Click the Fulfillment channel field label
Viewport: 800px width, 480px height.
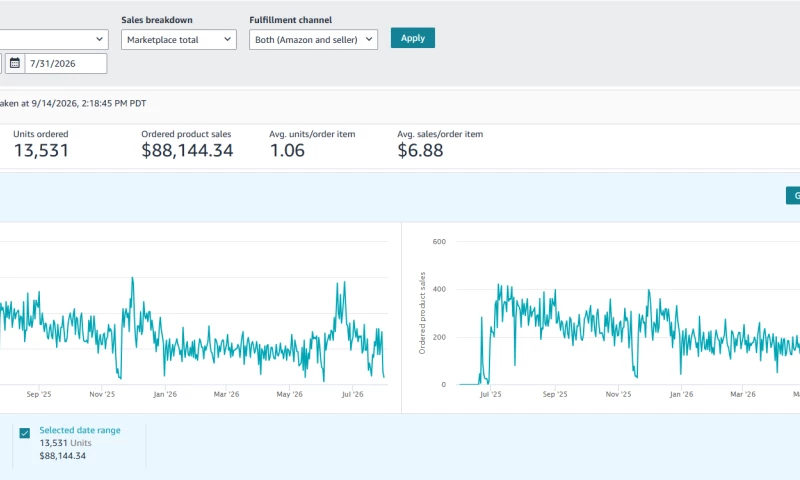[290, 20]
